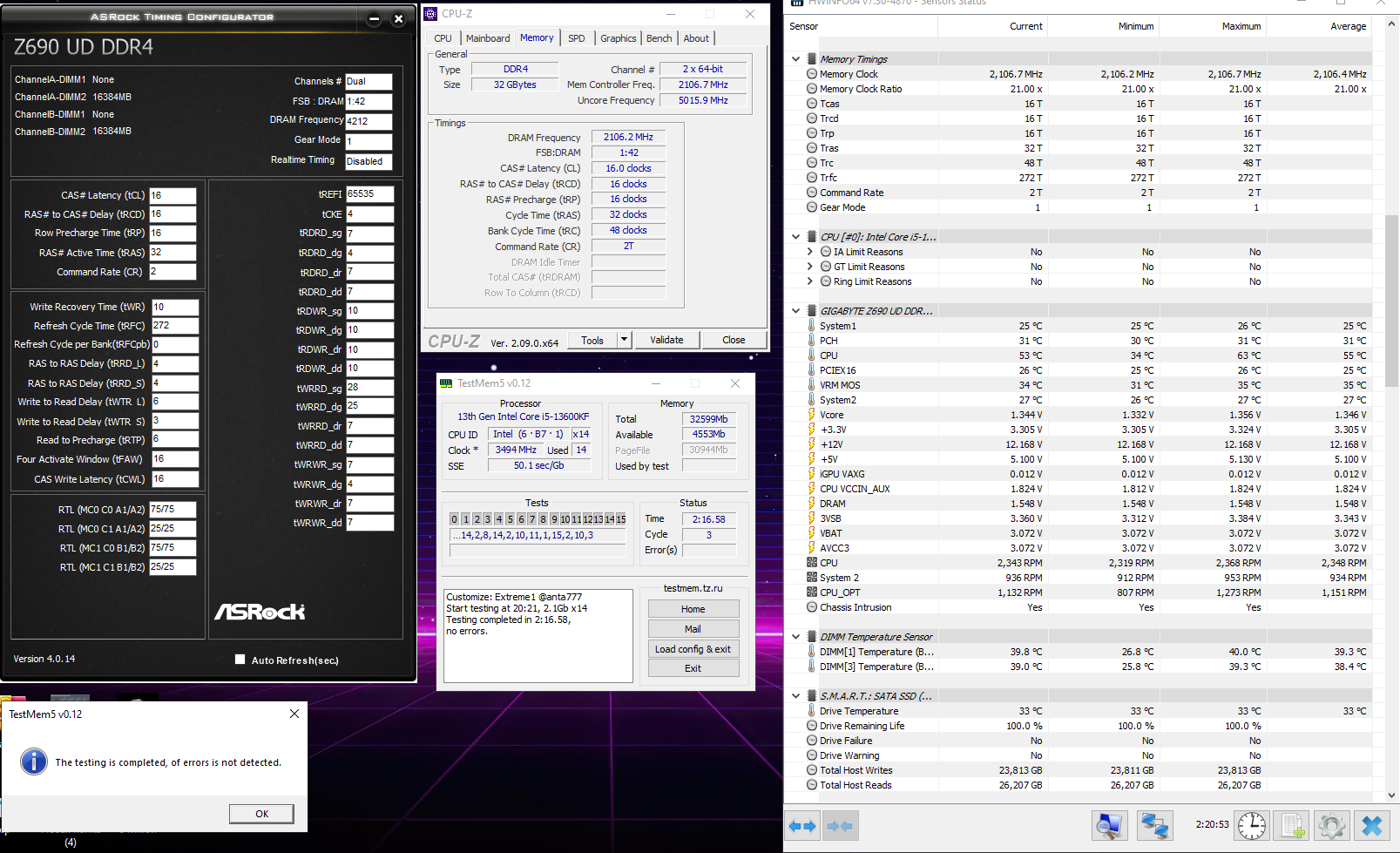This screenshot has height=853, width=1400.
Task: Click the DIMM Temperature Sensor group icon
Action: pyautogui.click(x=812, y=637)
